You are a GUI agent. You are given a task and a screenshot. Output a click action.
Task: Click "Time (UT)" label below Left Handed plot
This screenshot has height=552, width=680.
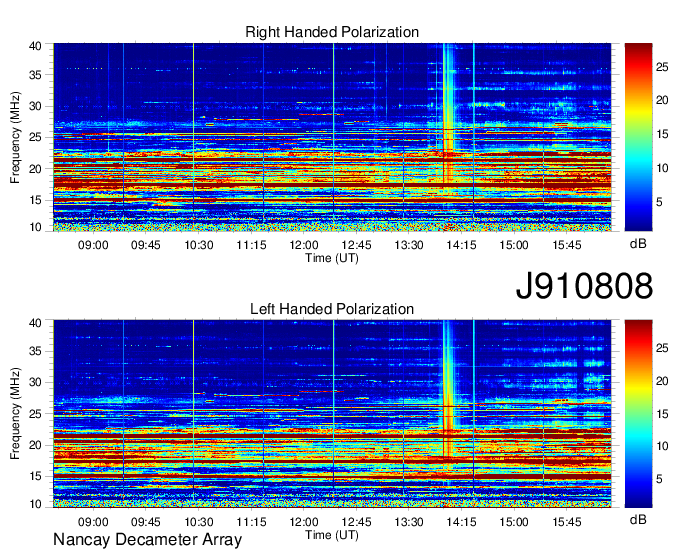tap(332, 535)
